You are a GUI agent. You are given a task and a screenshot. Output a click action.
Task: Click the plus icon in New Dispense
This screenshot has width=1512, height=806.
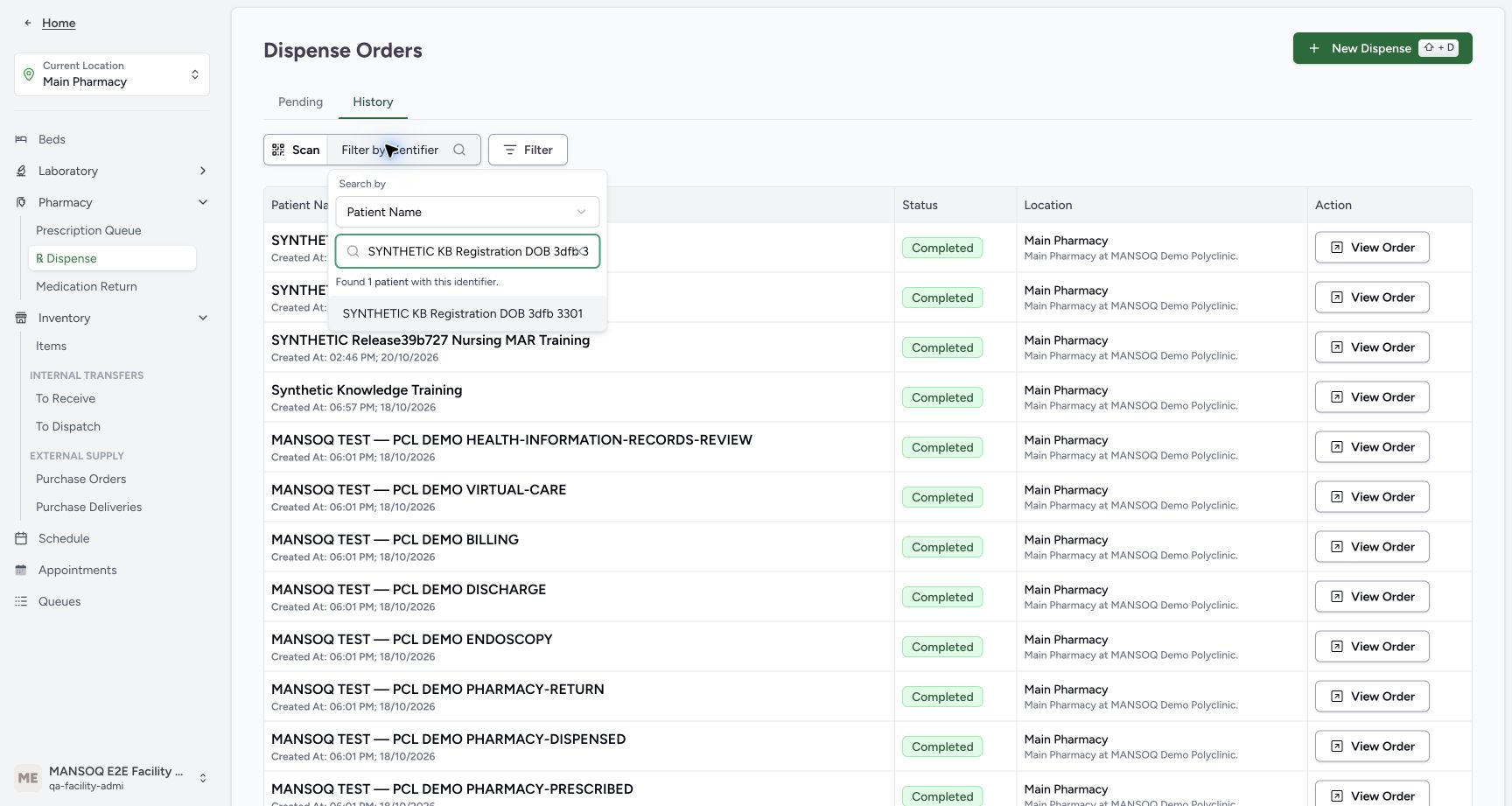(1314, 48)
